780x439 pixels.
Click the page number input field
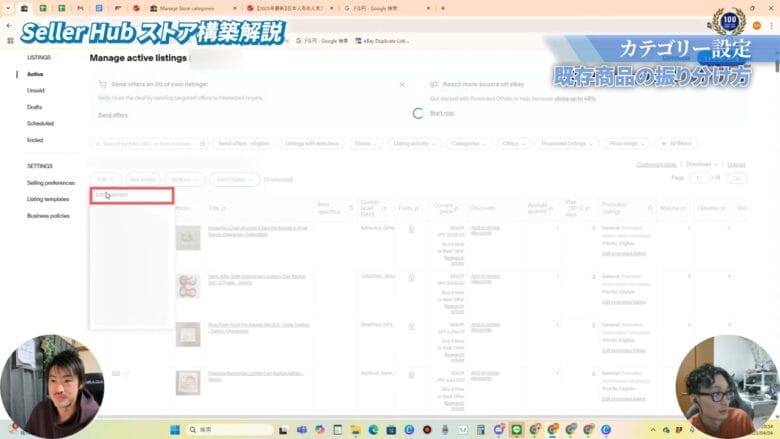[x=700, y=178]
